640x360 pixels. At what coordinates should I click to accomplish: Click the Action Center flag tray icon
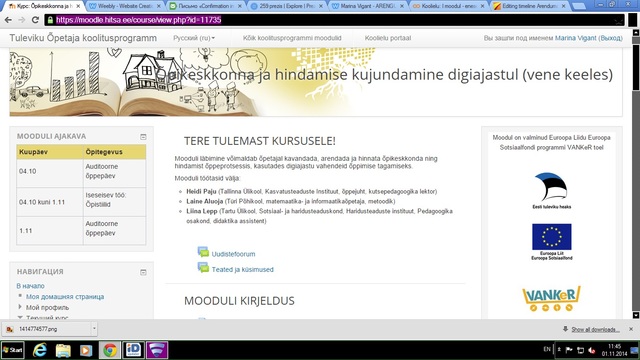pos(569,350)
